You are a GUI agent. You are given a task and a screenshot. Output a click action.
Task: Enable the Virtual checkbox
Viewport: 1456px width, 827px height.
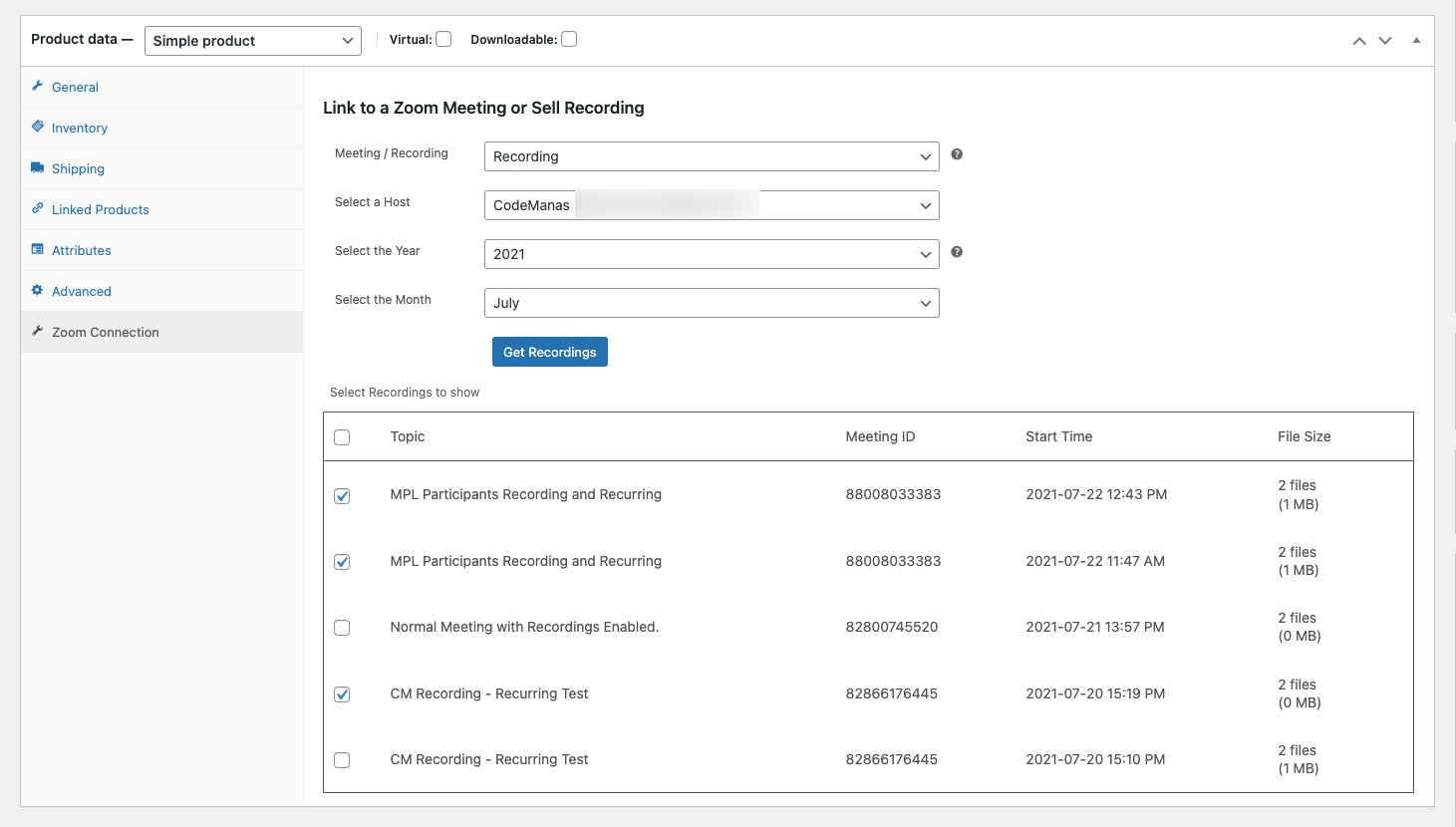click(x=443, y=40)
